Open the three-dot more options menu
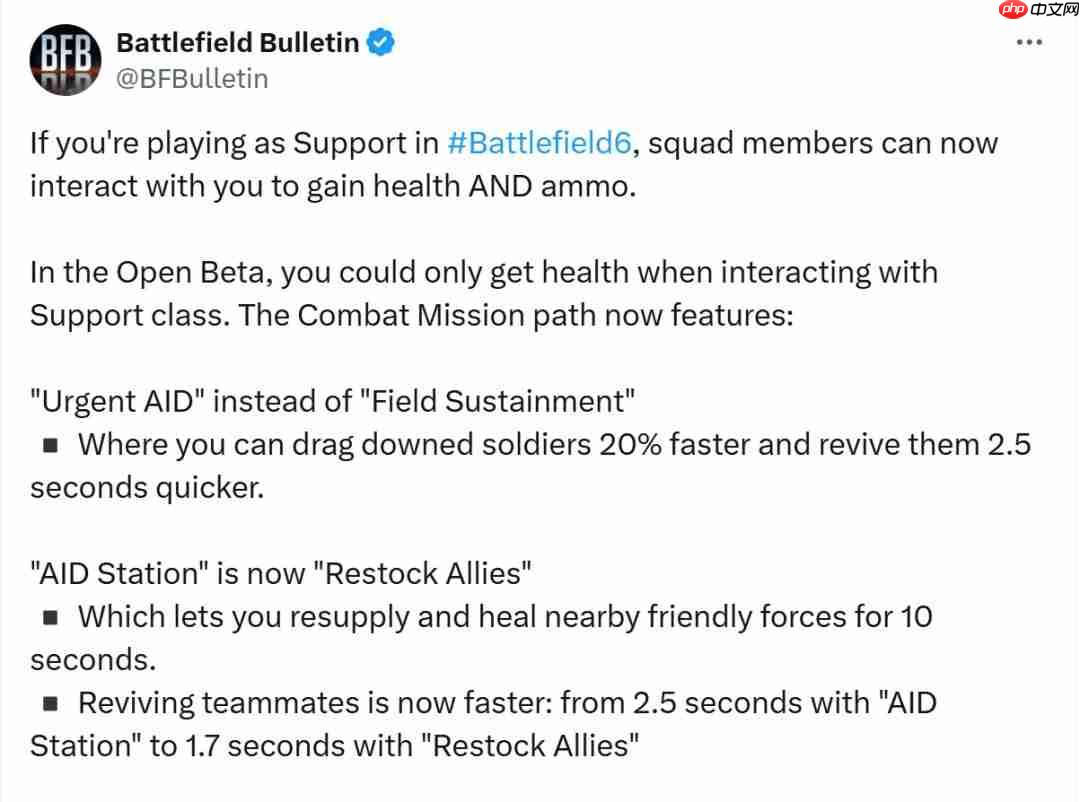1080x802 pixels. (1031, 43)
